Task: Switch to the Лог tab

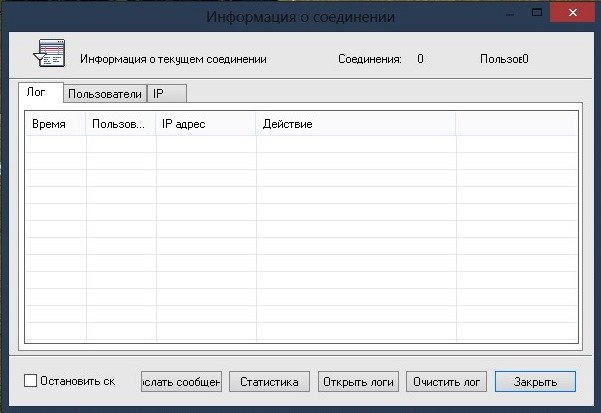Action: click(41, 93)
